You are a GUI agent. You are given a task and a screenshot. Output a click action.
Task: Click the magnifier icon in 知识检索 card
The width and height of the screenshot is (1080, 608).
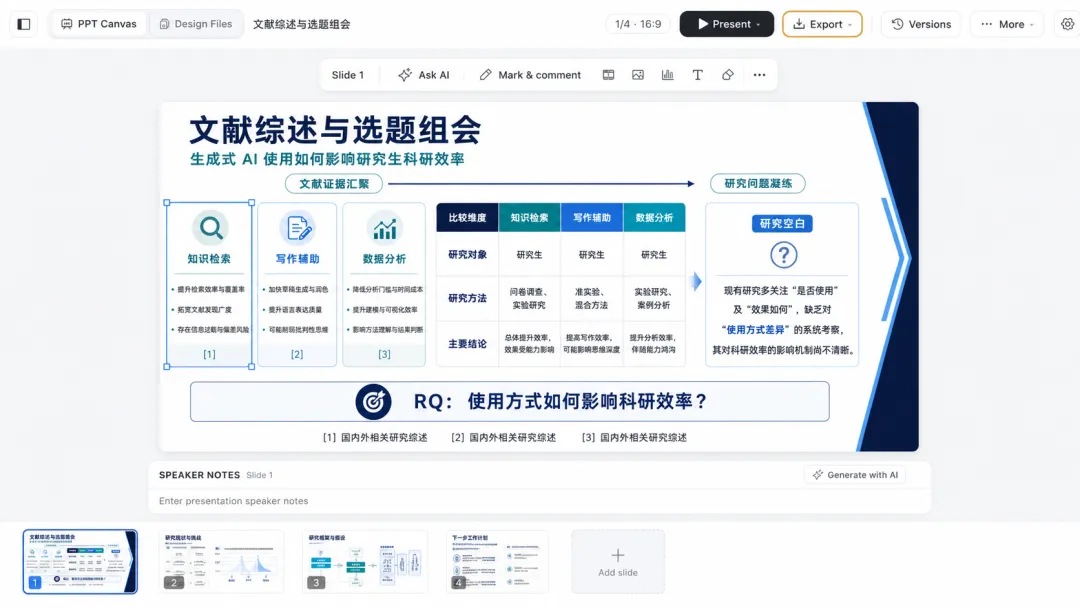[210, 228]
